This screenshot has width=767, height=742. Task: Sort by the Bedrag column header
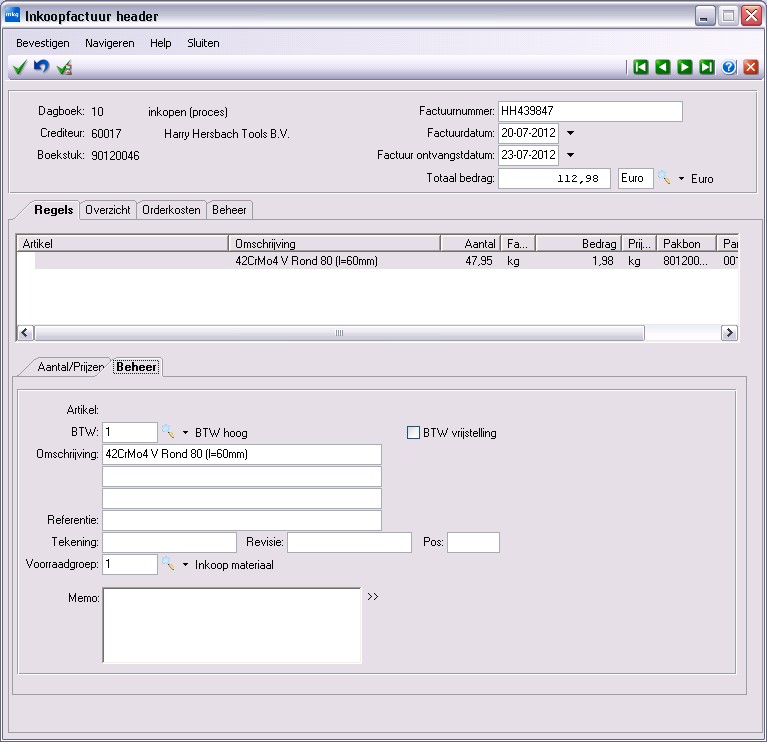[x=579, y=244]
